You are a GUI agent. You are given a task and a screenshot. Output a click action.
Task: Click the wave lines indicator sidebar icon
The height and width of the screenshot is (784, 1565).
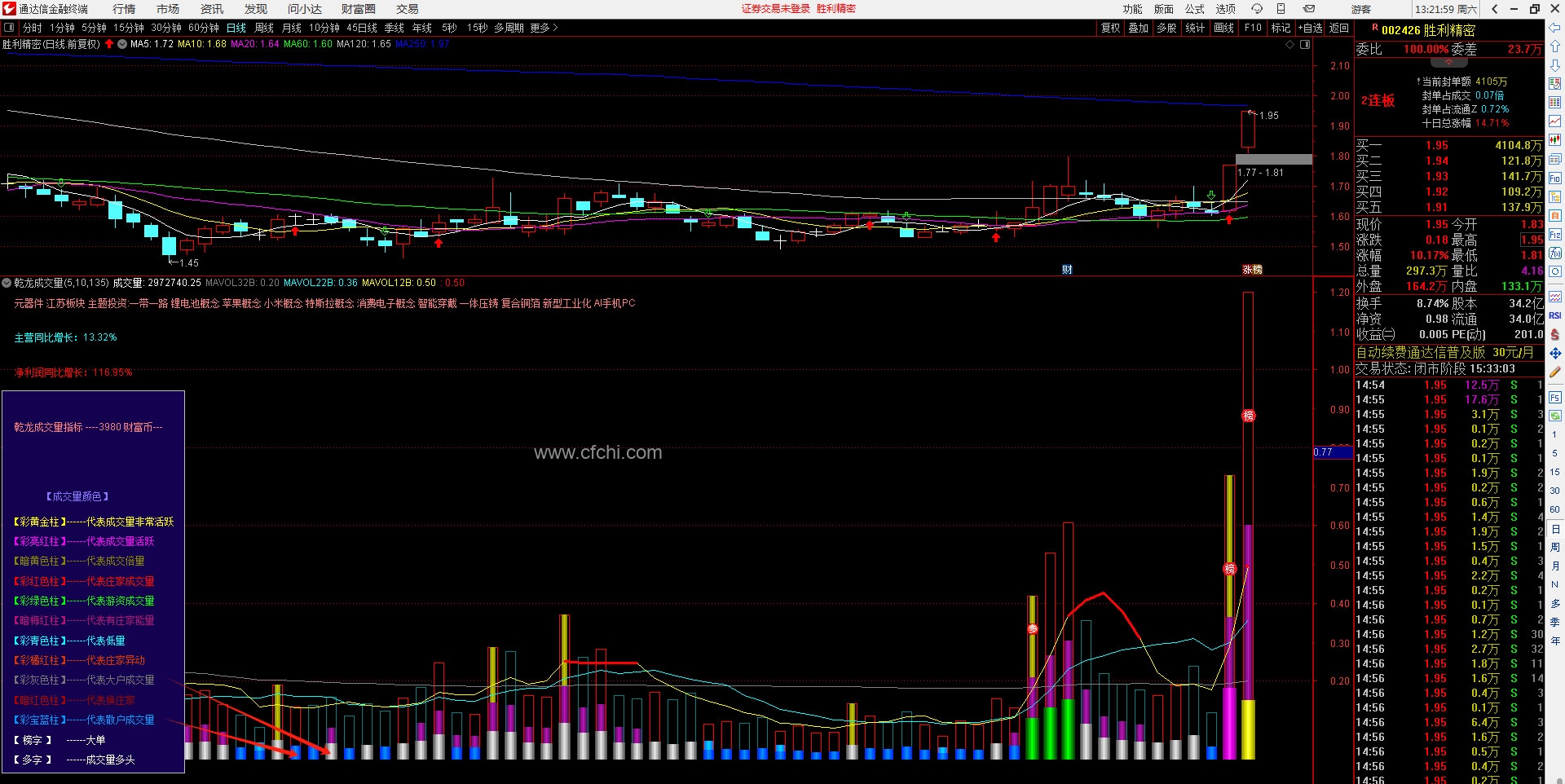click(x=1555, y=297)
